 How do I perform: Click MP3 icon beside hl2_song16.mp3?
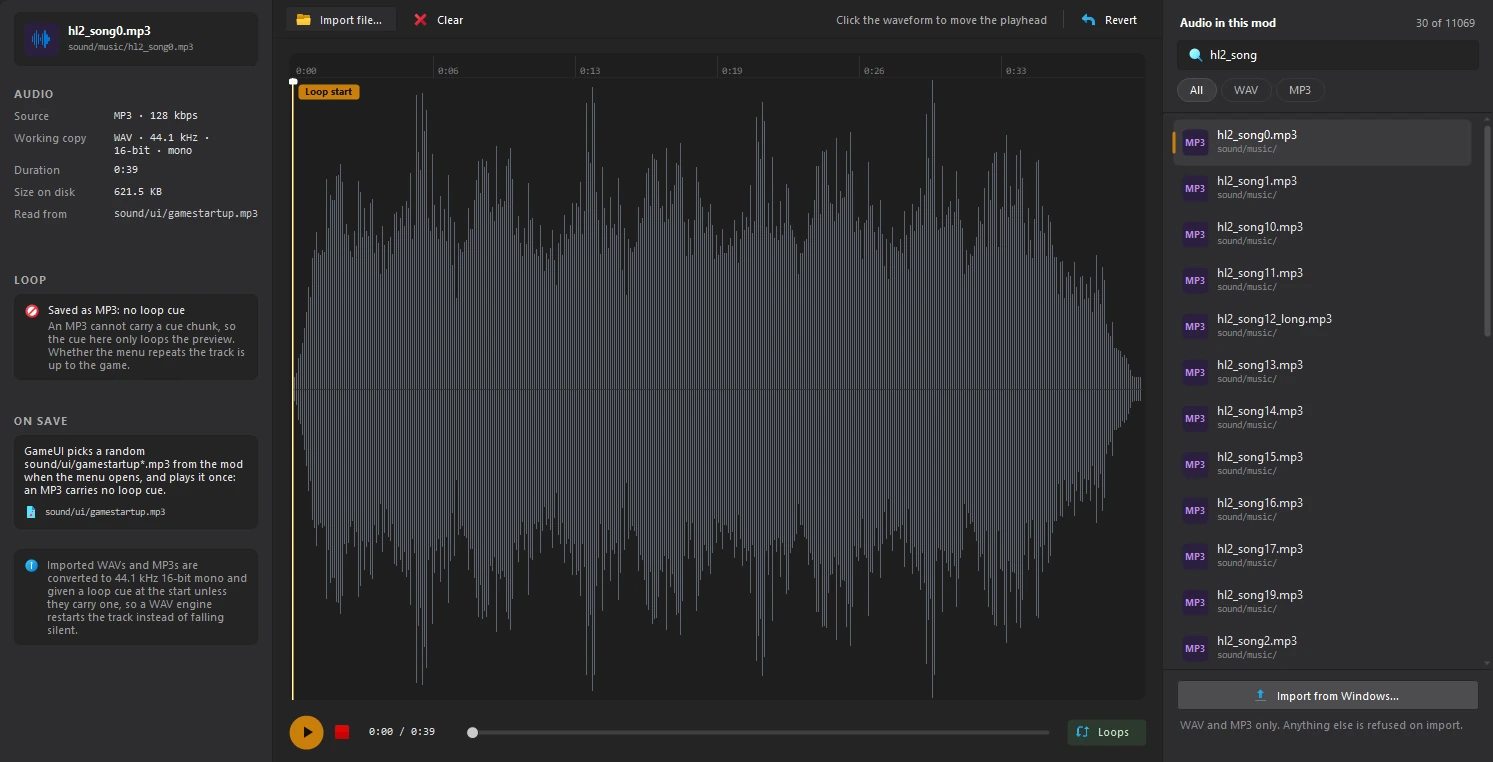coord(1195,510)
